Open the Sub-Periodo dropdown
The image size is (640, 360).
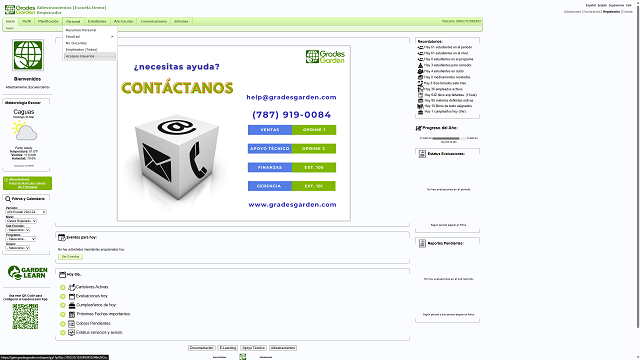pos(18,230)
